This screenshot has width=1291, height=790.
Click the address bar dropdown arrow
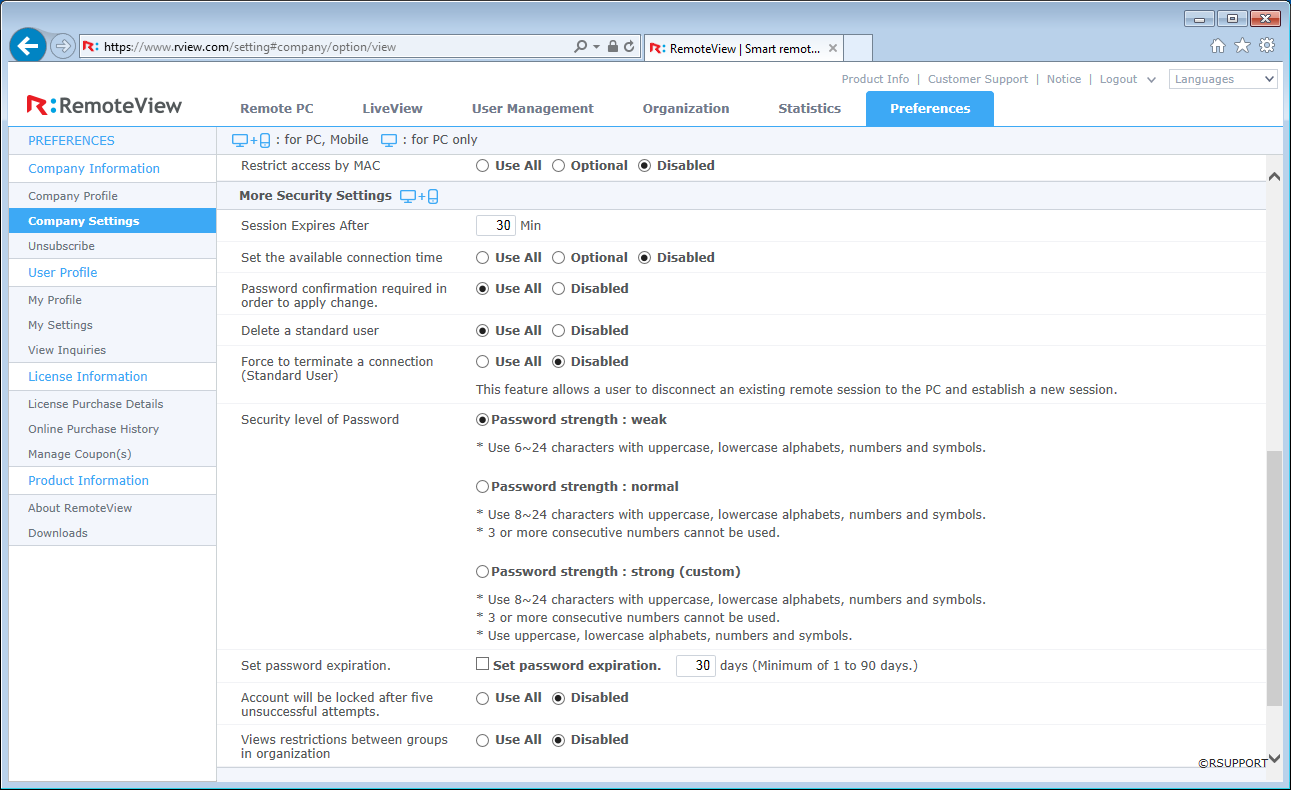click(x=597, y=47)
